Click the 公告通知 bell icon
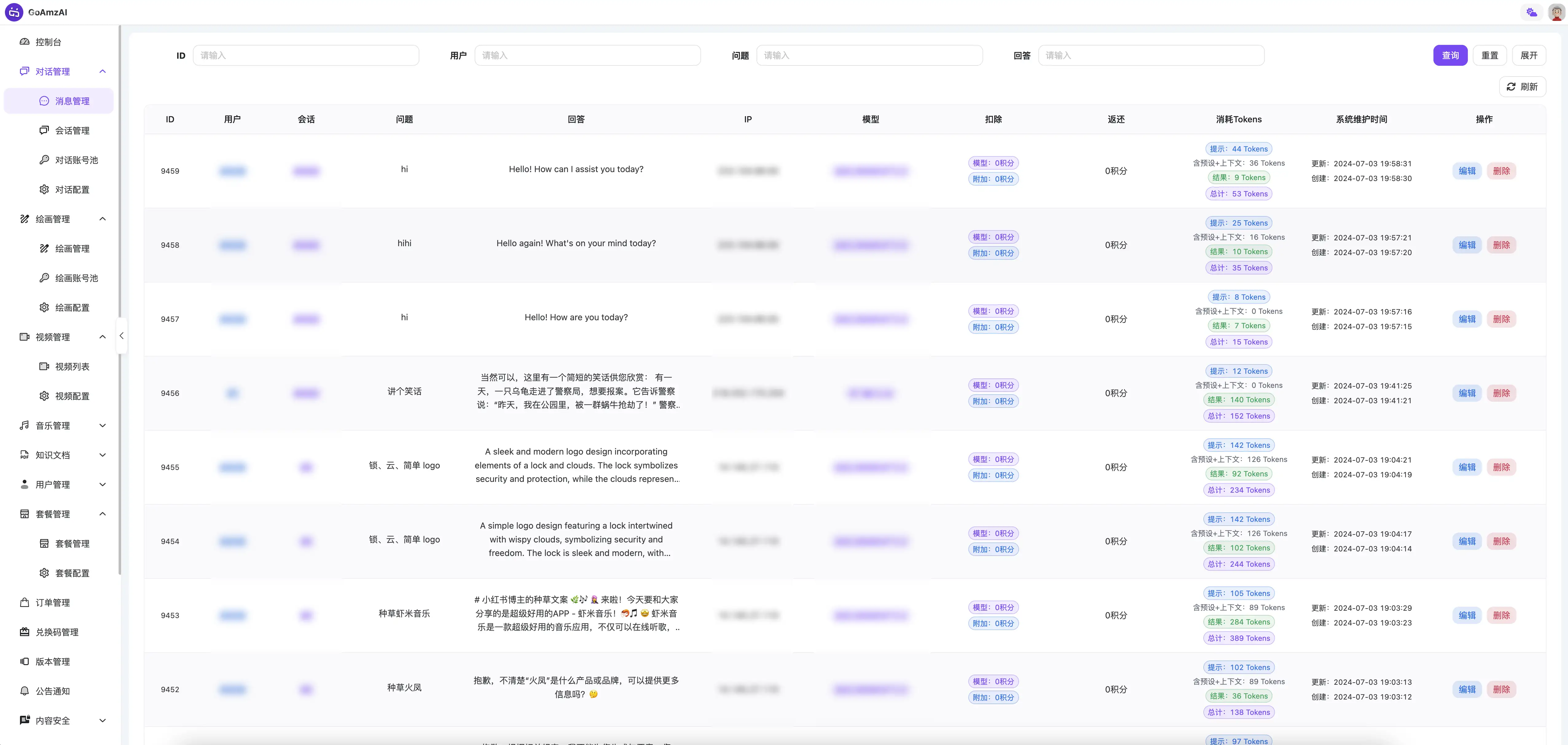The height and width of the screenshot is (745, 1568). [24, 691]
